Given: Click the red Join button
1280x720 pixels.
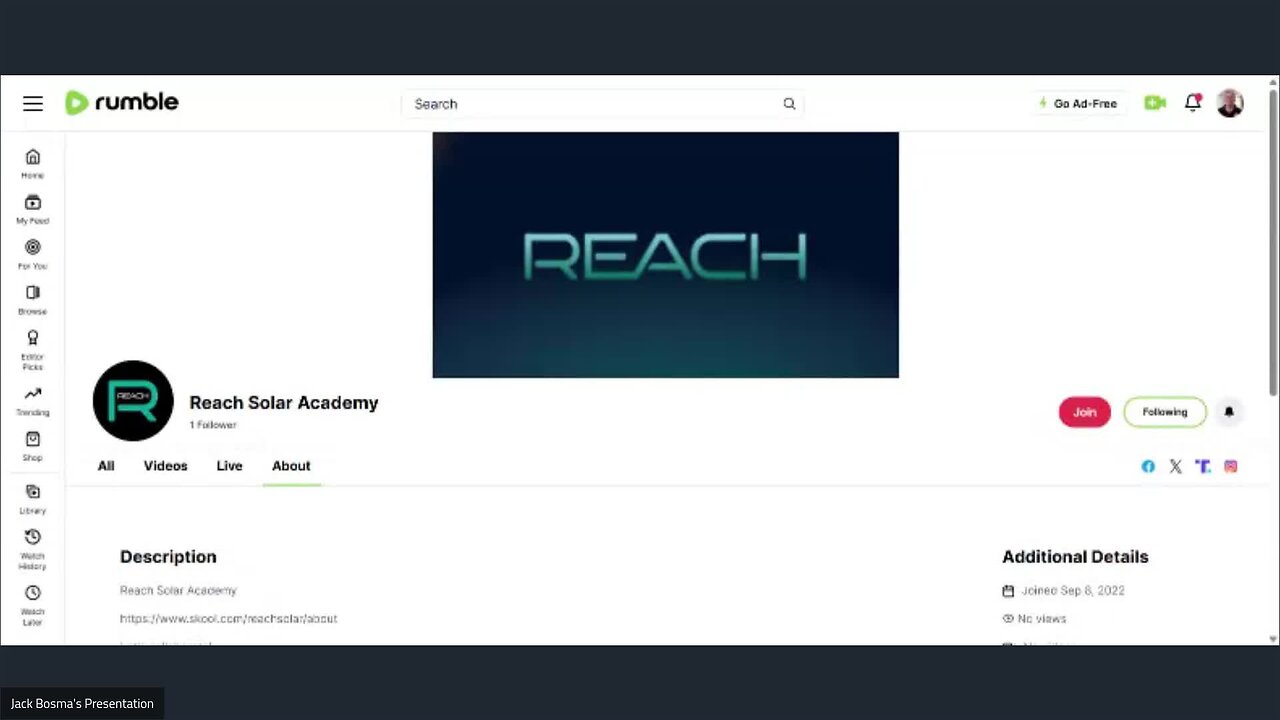Looking at the screenshot, I should pos(1085,412).
